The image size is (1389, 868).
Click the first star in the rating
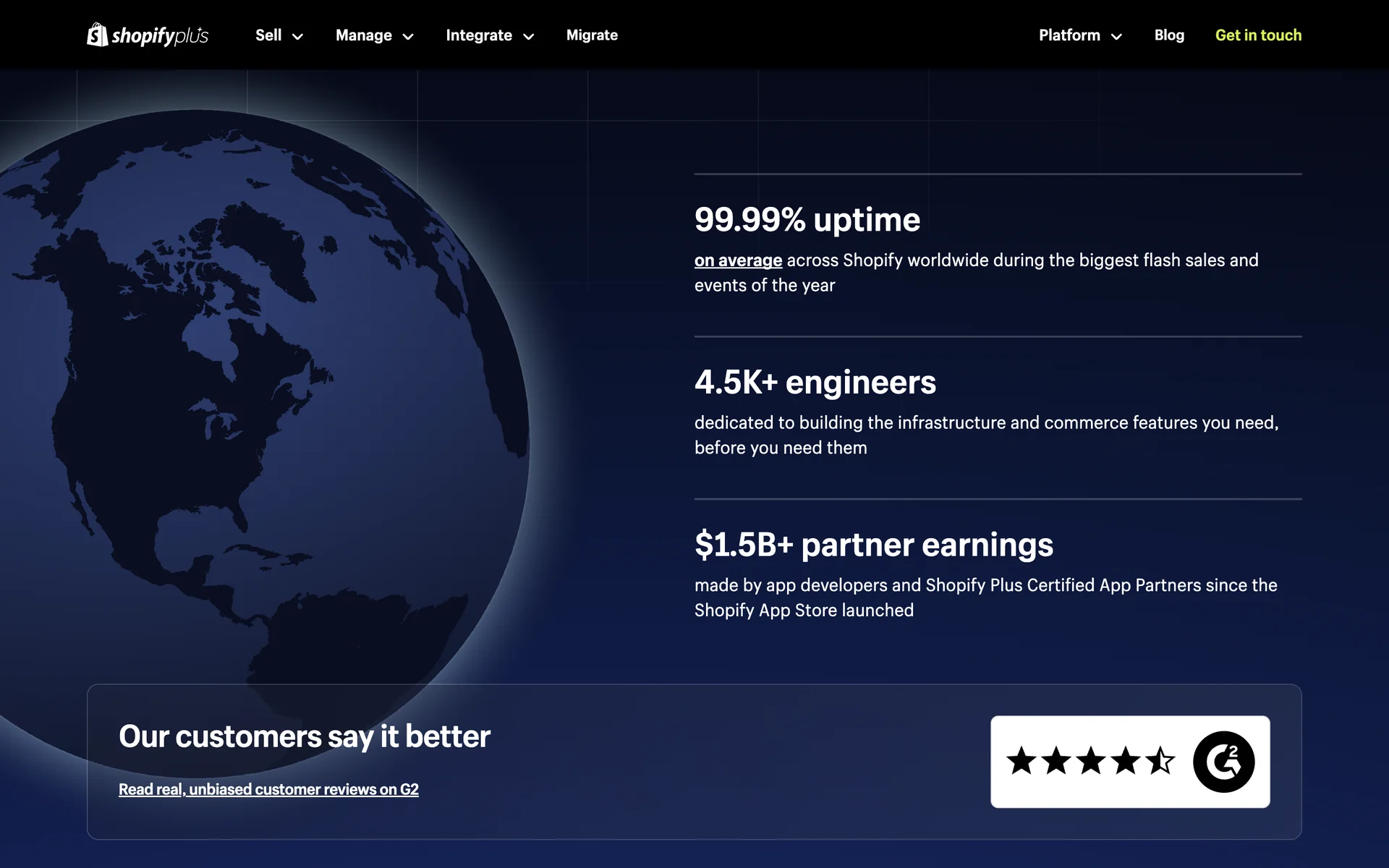(x=1021, y=761)
